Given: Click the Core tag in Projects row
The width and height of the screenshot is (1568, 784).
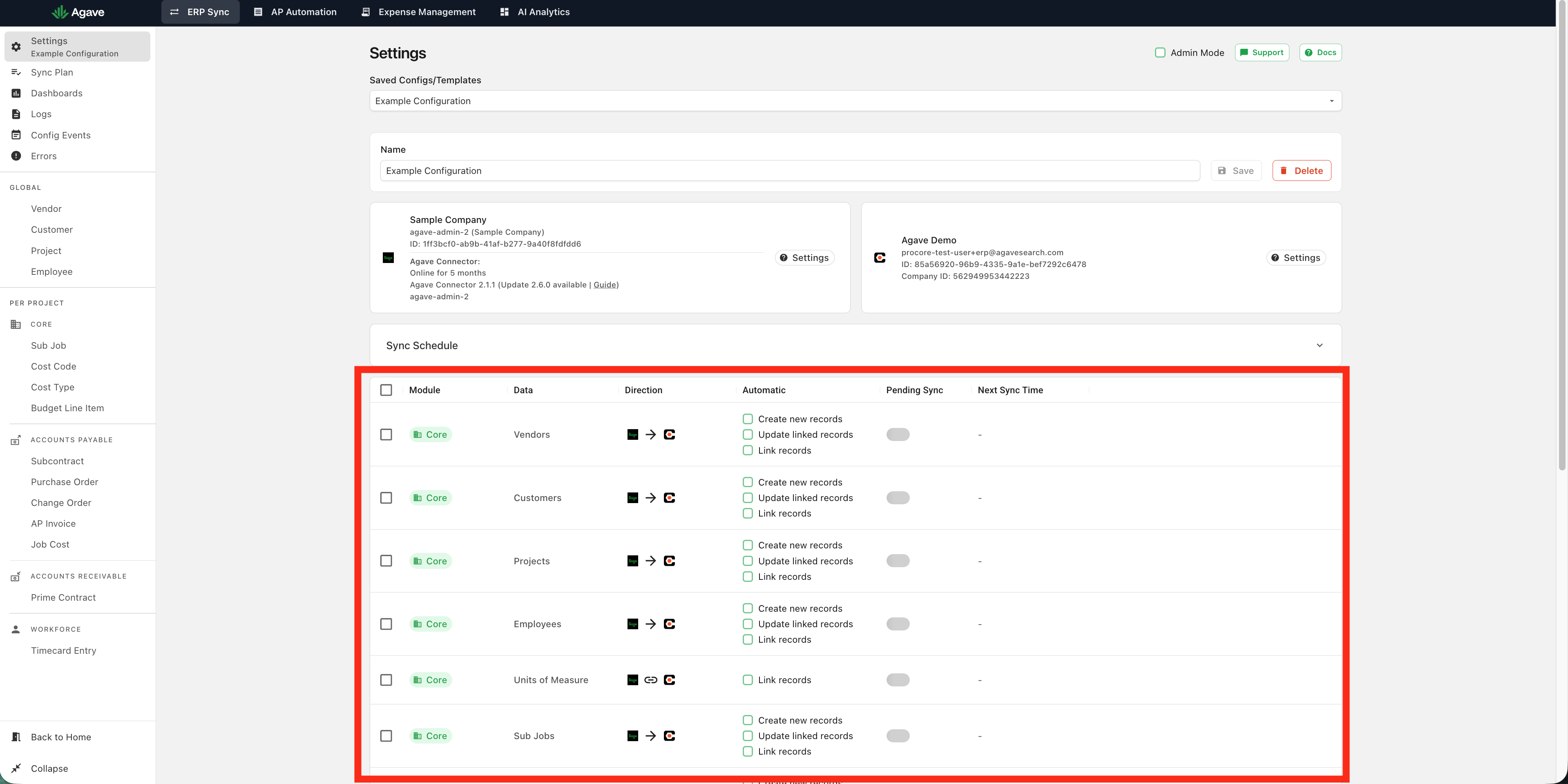Looking at the screenshot, I should [x=430, y=561].
